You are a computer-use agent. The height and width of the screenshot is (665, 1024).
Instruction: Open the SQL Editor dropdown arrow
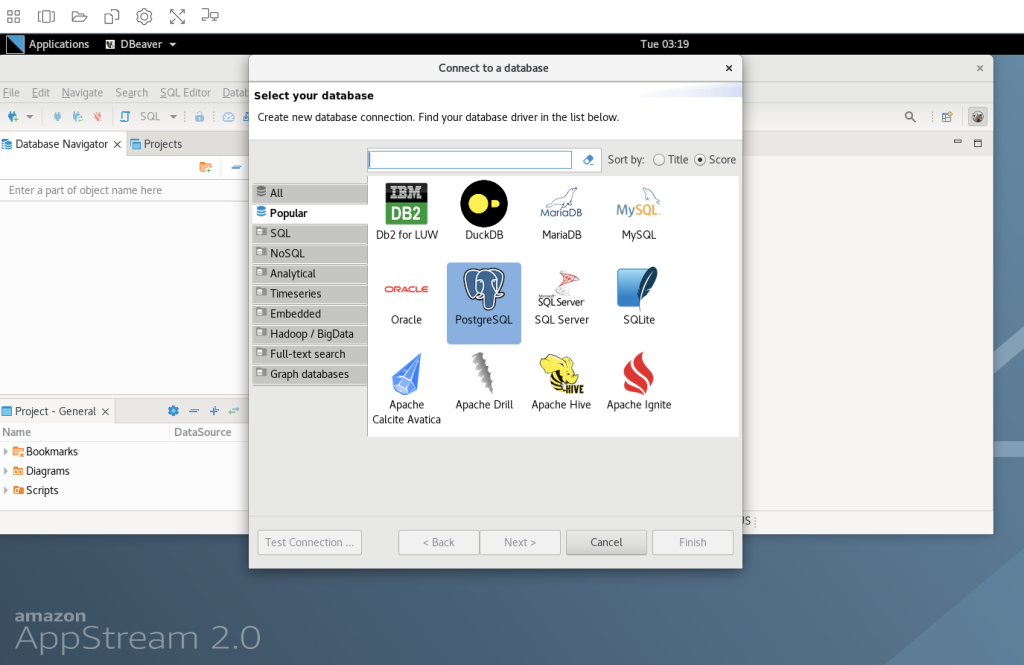(172, 117)
